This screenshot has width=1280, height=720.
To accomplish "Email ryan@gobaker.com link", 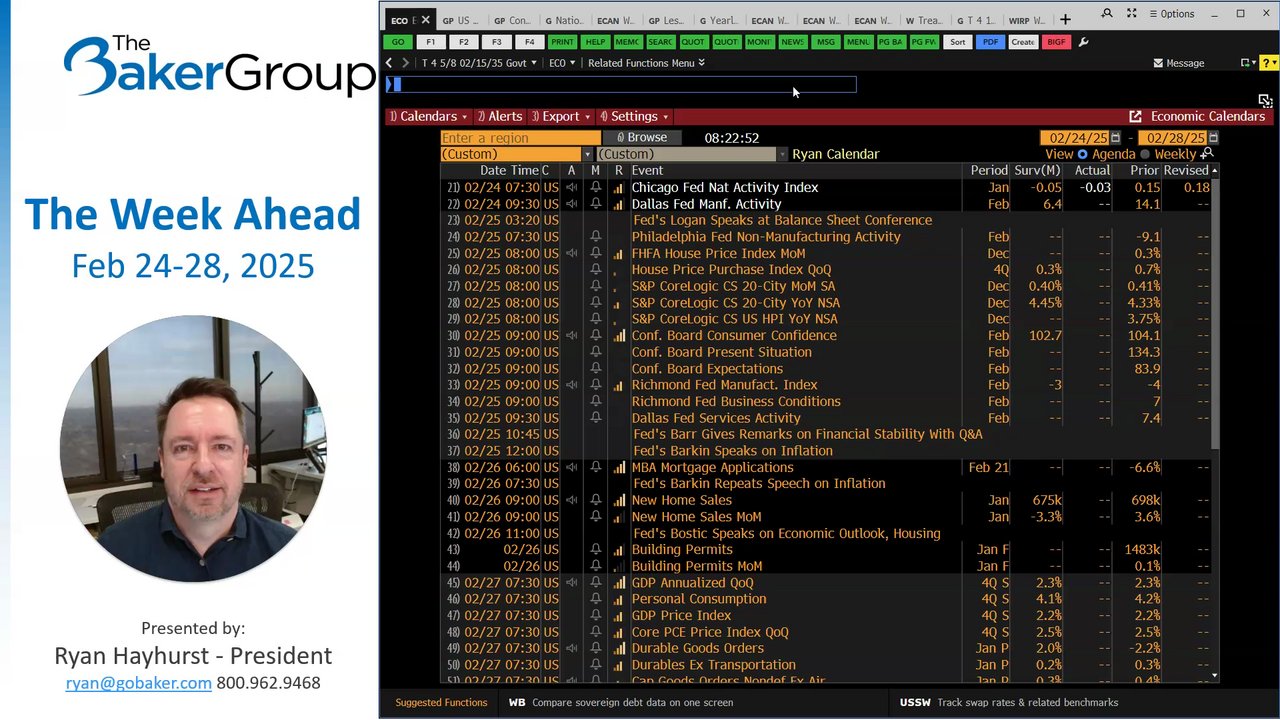I will click(x=139, y=683).
